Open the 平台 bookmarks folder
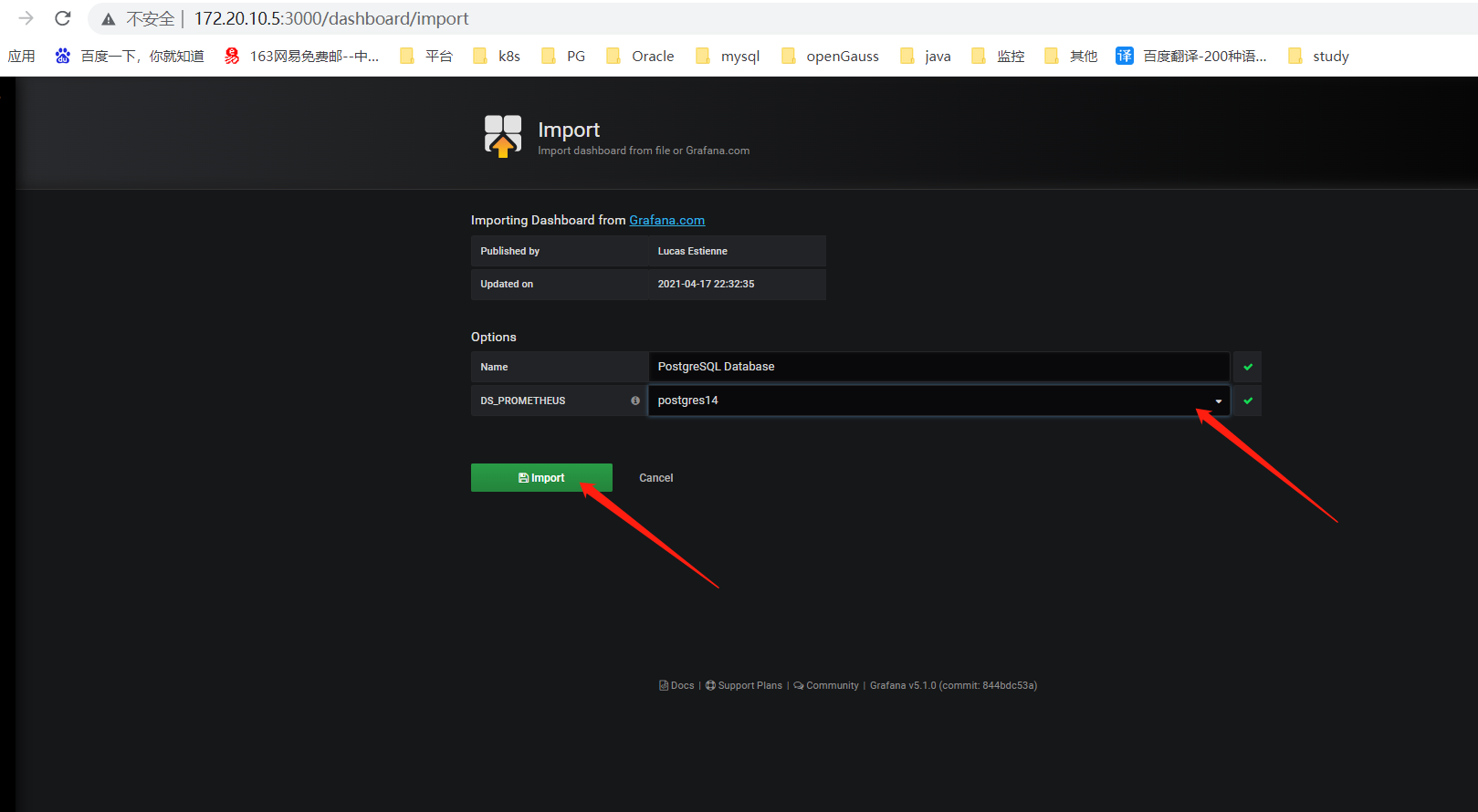Screen dimensions: 1478x812 point(426,57)
